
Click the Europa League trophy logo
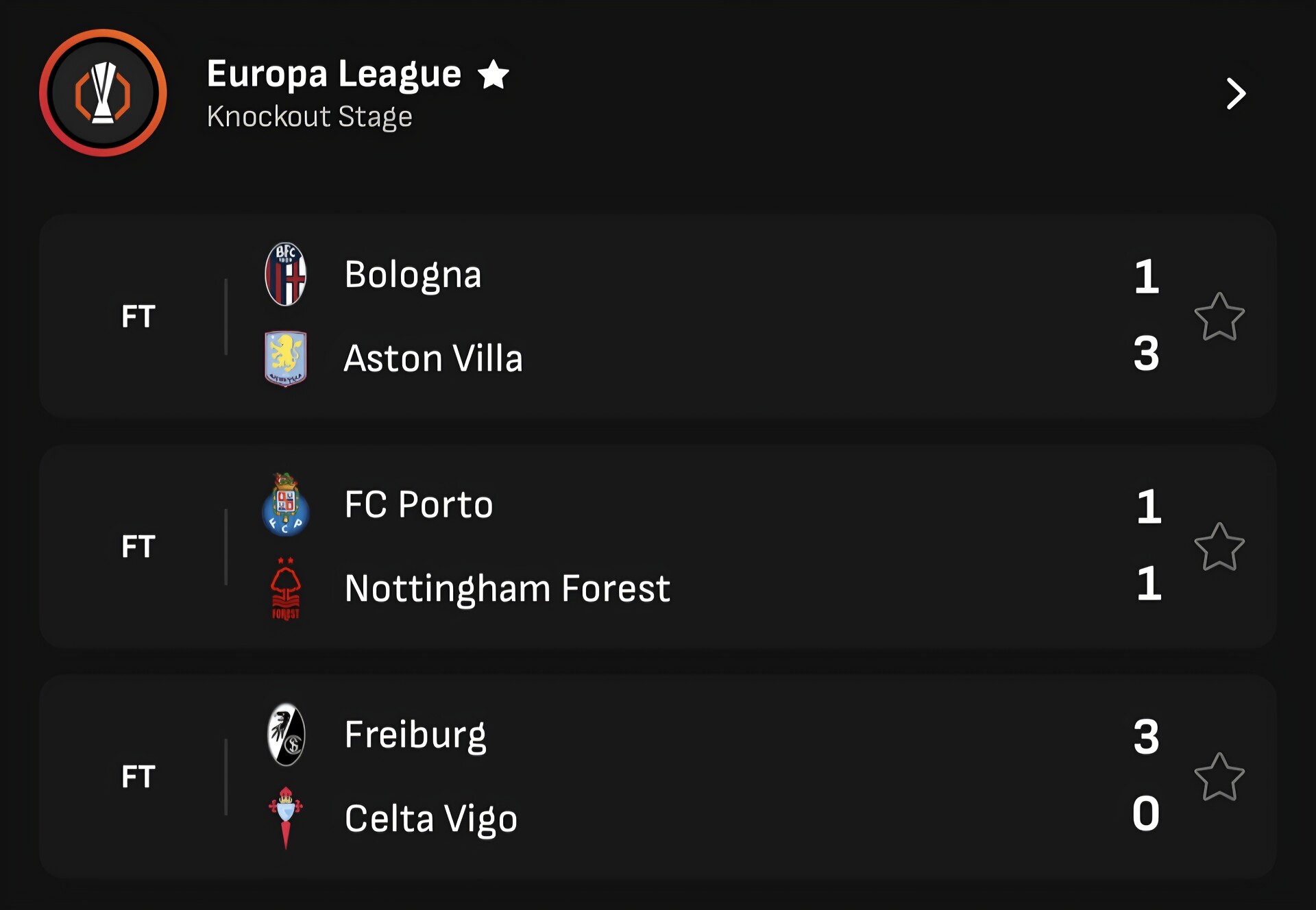(x=103, y=93)
